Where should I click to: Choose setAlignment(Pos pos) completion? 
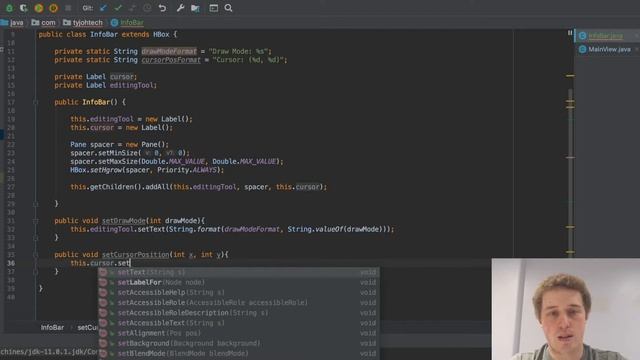click(x=239, y=333)
